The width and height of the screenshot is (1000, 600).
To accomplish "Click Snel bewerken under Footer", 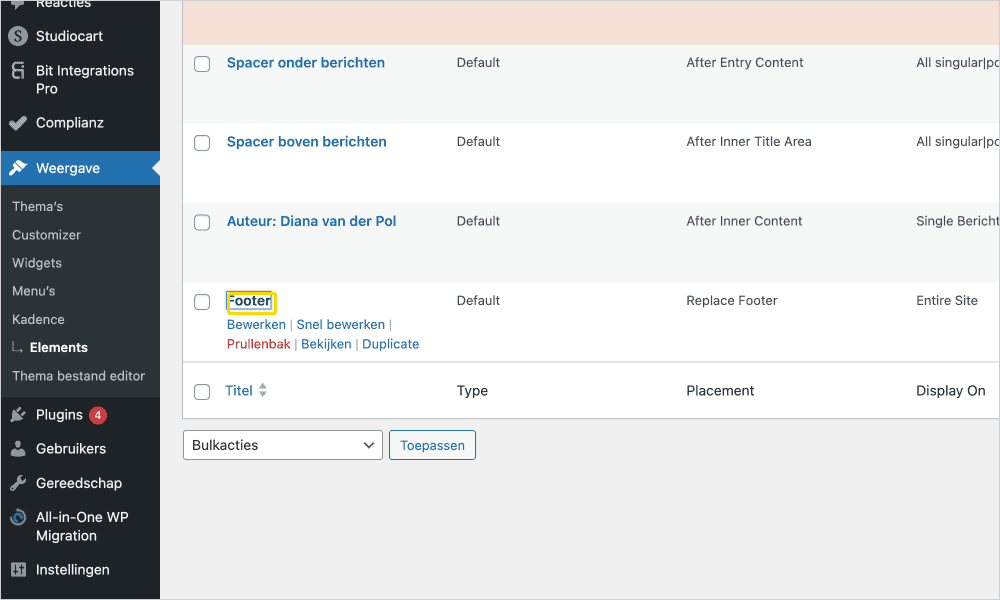I will pyautogui.click(x=341, y=325).
